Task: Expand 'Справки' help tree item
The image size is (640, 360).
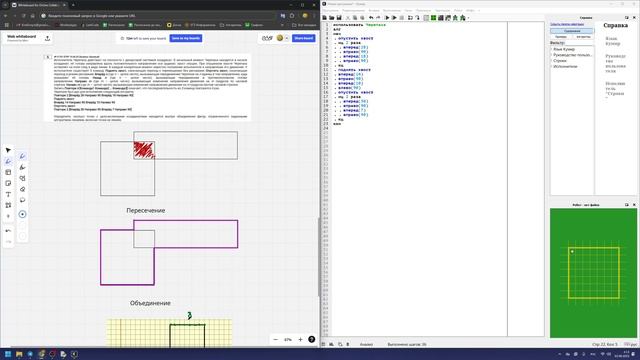Action: [551, 60]
